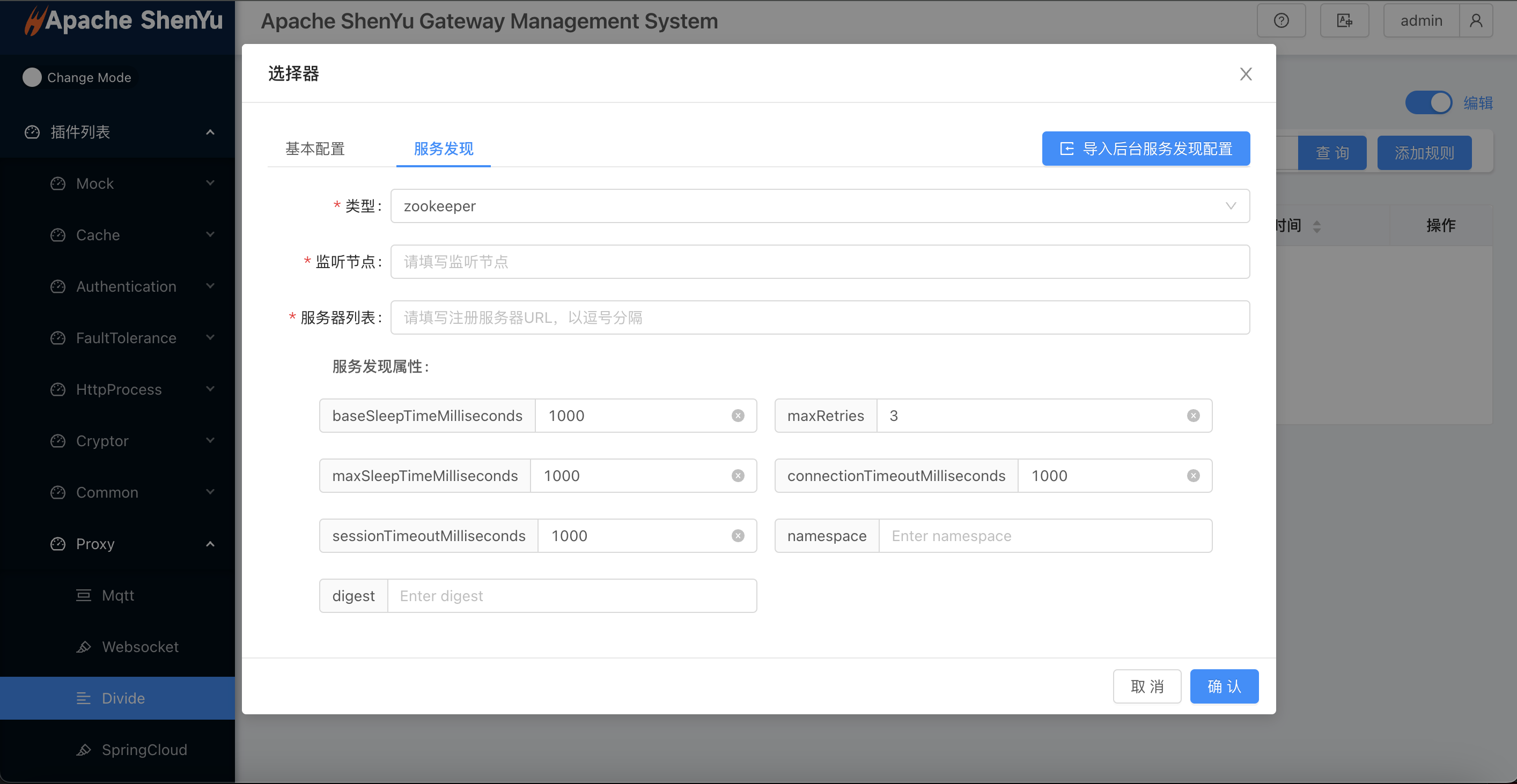This screenshot has width=1517, height=784.
Task: Switch to the 基本配置 tab
Action: 315,149
